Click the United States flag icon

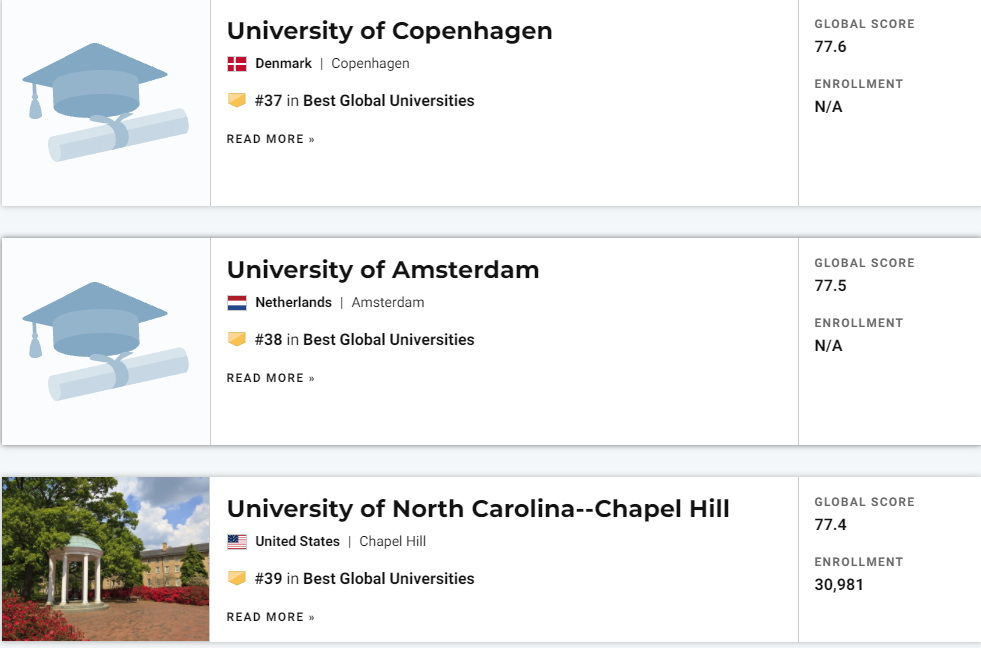(x=237, y=542)
